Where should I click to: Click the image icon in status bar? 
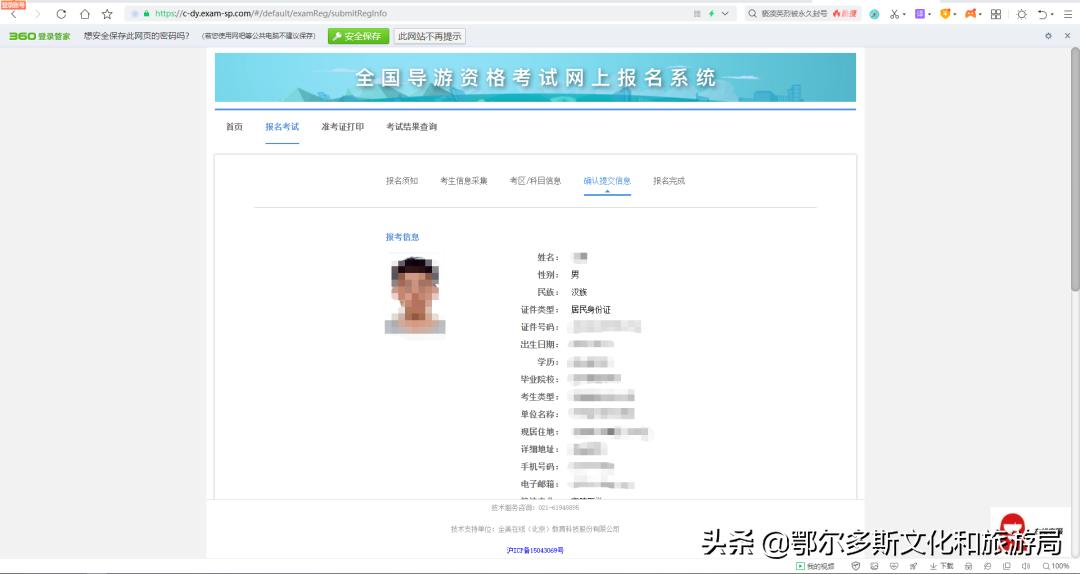click(x=875, y=566)
